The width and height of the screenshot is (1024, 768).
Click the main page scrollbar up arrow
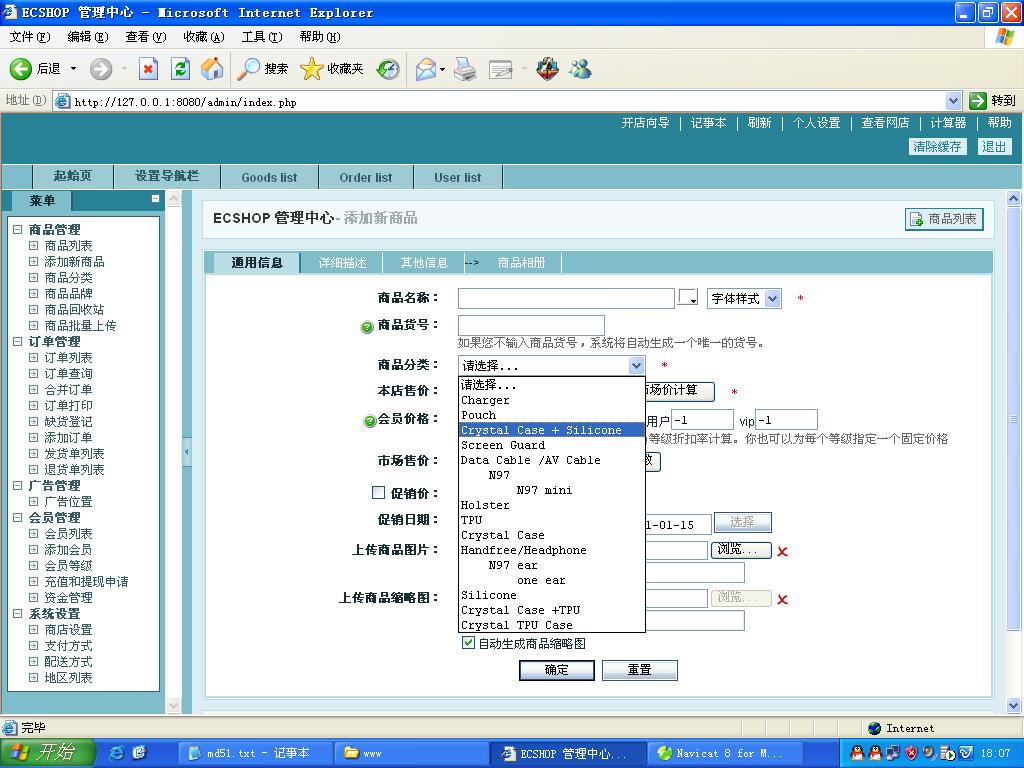click(1013, 198)
